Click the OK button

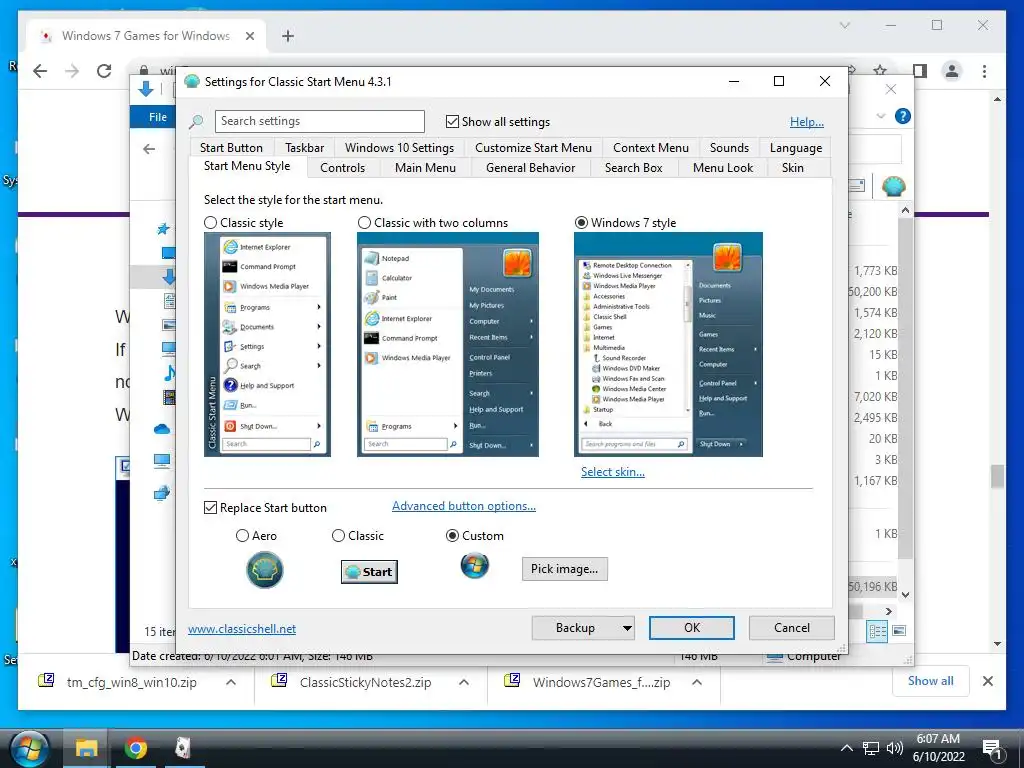click(x=692, y=628)
